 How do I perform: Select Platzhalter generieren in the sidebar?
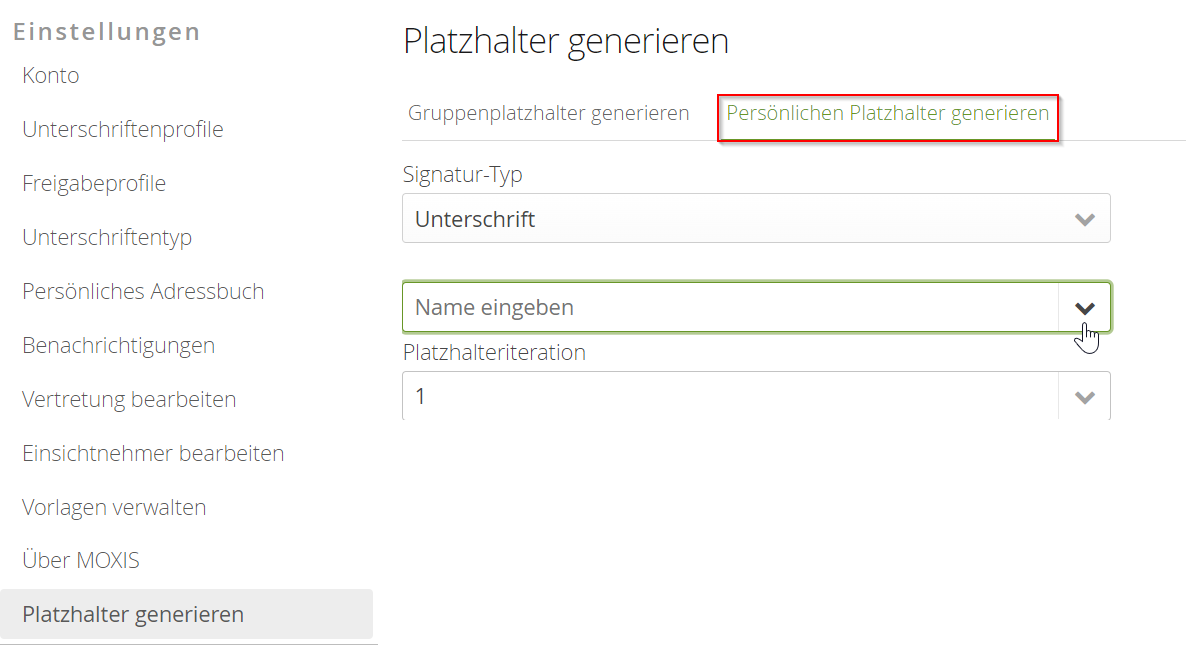133,614
